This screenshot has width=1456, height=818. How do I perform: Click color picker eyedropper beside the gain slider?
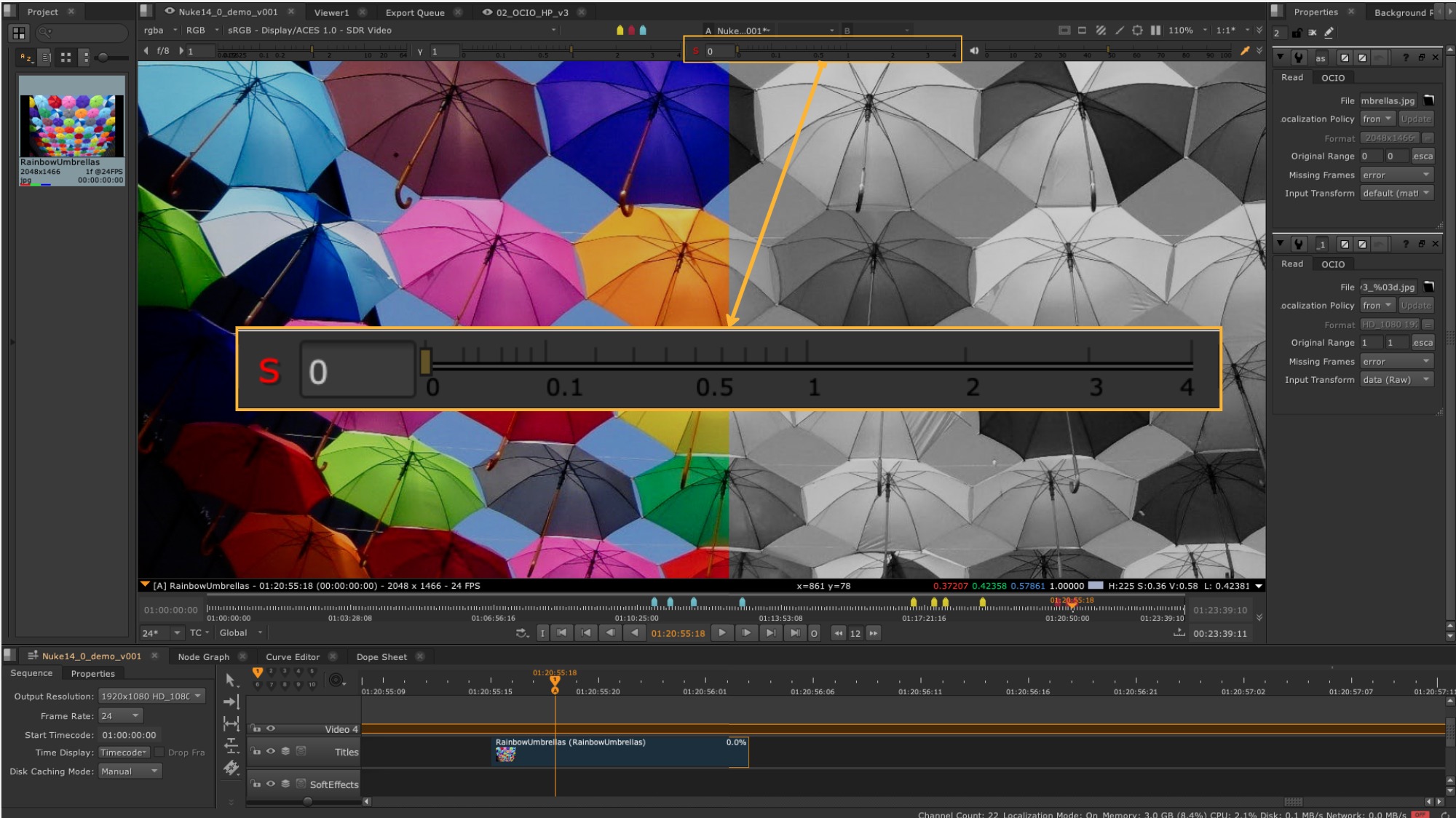pos(1245,51)
